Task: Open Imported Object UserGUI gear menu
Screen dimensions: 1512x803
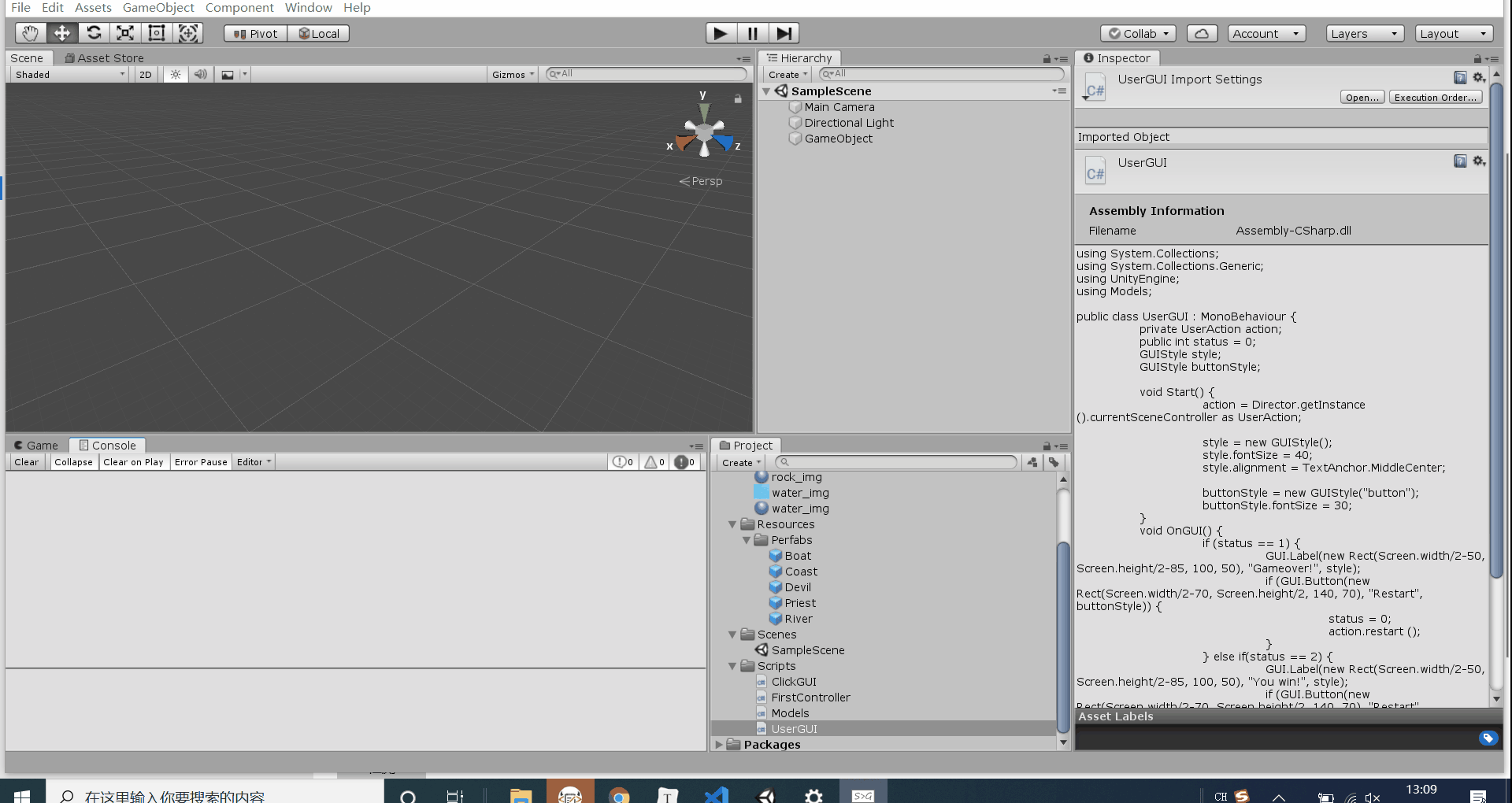Action: coord(1479,161)
